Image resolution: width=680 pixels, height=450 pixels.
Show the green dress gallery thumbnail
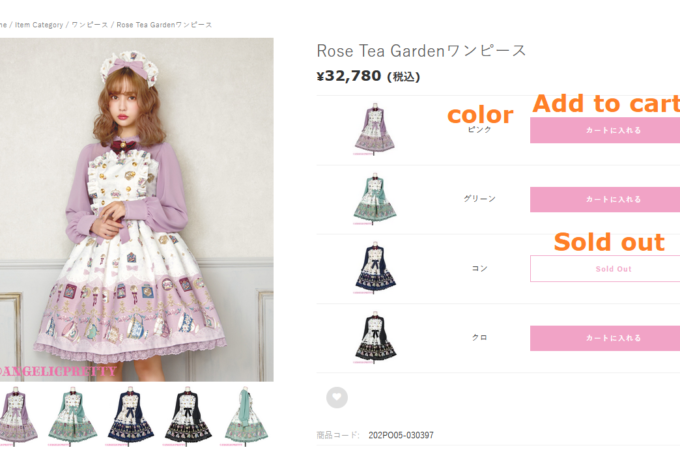(x=74, y=416)
